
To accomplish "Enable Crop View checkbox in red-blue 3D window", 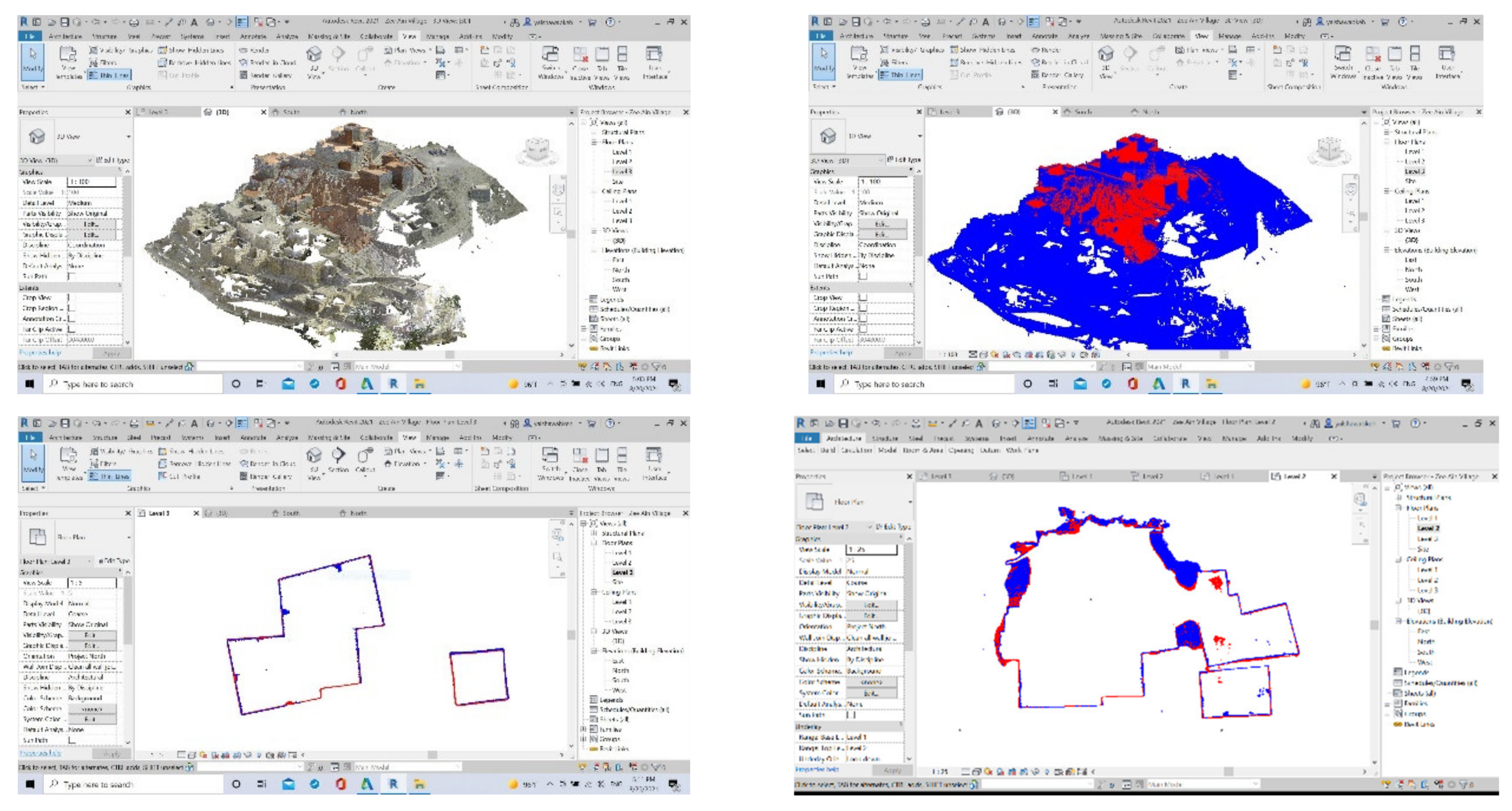I will pos(863,297).
